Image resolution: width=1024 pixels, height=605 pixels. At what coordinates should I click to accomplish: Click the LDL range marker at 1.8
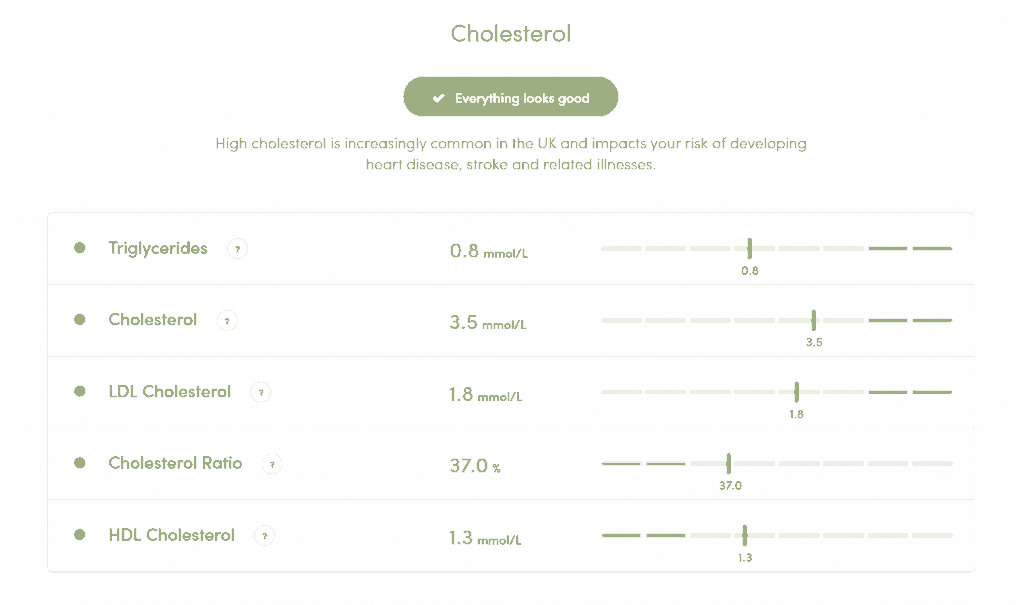coord(796,392)
